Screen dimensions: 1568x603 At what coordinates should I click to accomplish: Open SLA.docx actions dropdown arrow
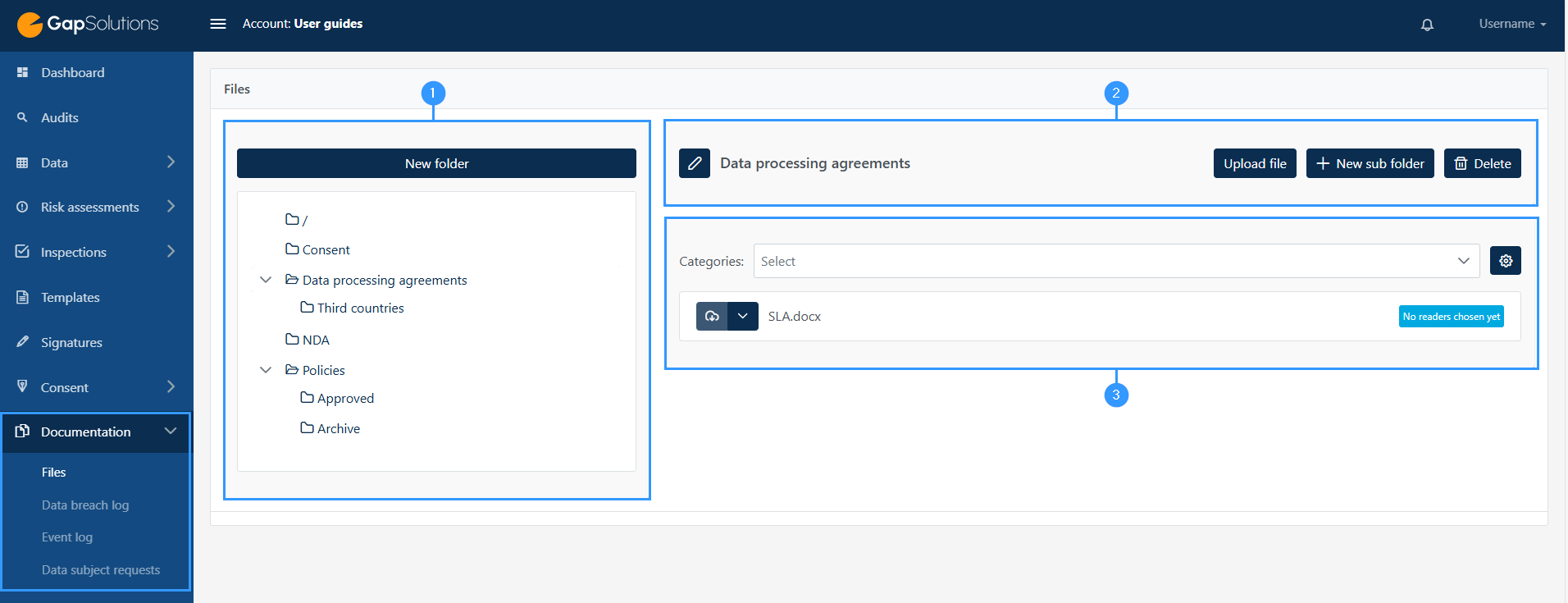(x=743, y=316)
